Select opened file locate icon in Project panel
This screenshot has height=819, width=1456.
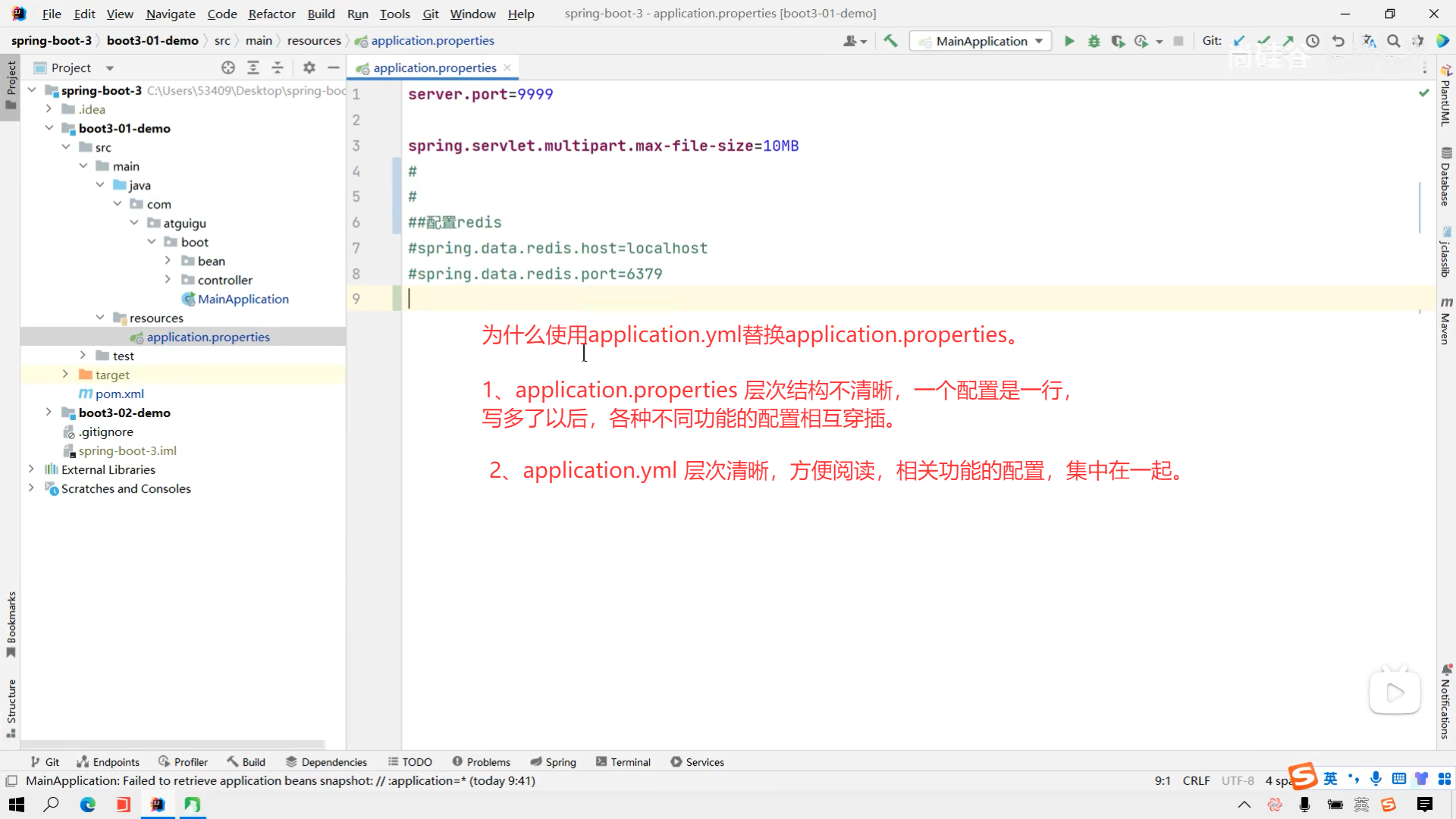click(x=228, y=67)
